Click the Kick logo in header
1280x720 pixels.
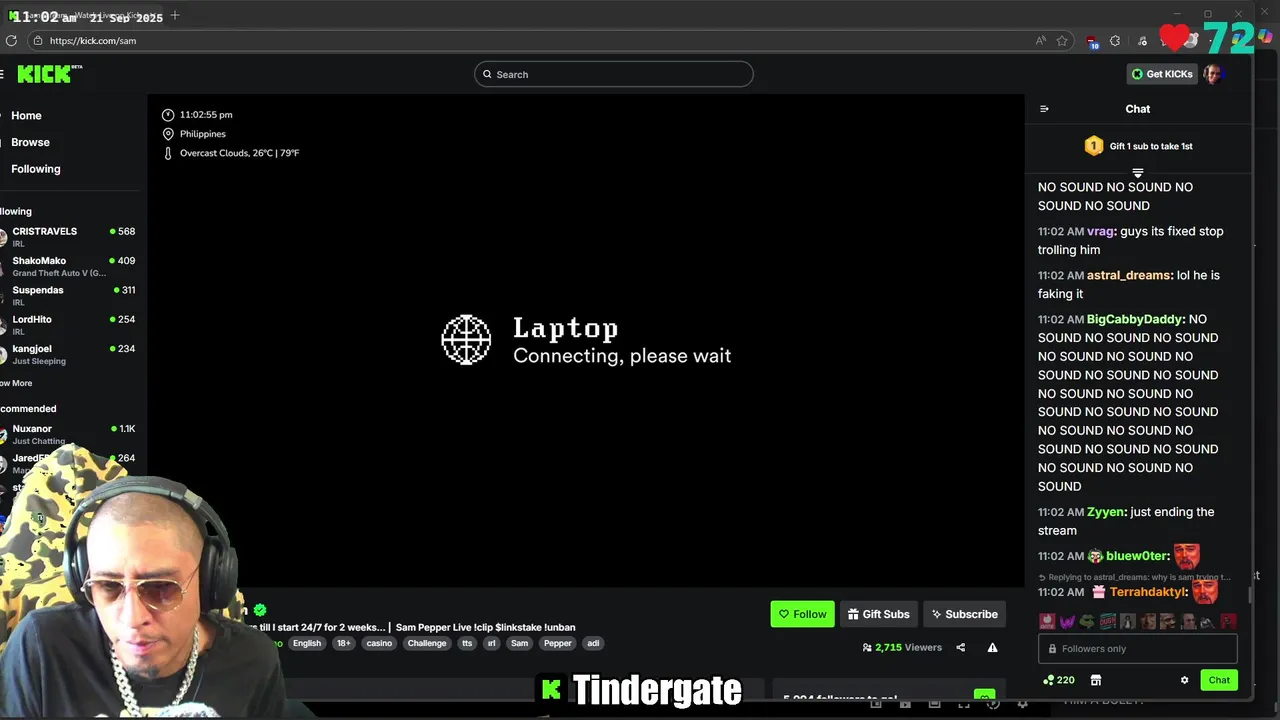49,74
